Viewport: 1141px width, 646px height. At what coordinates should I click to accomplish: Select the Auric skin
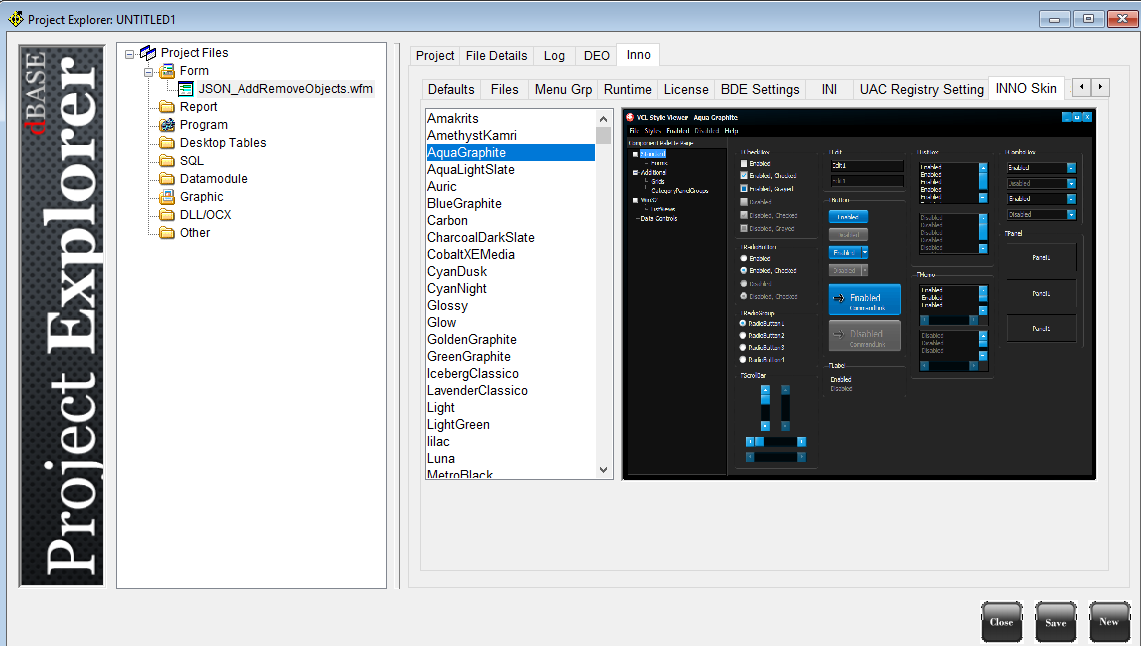[x=510, y=186]
